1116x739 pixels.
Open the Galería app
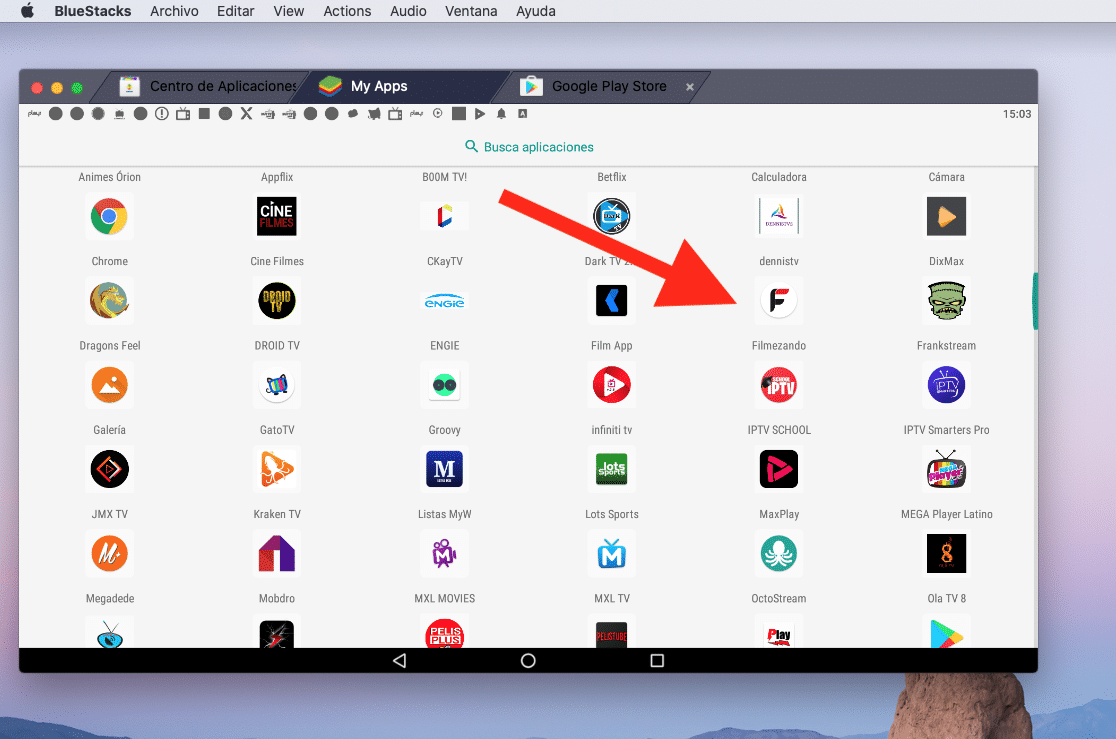110,385
